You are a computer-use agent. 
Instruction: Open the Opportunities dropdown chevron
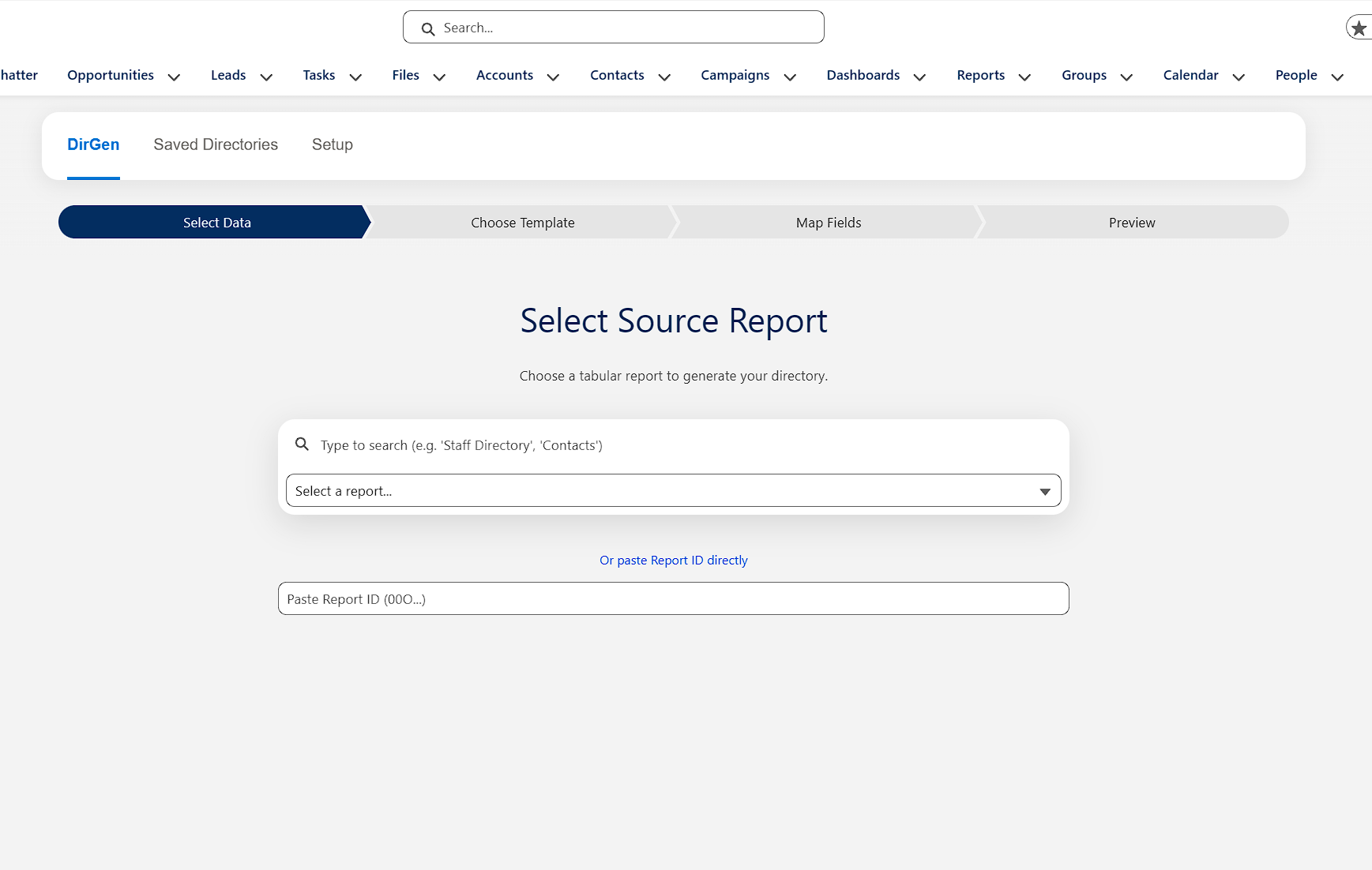(174, 77)
